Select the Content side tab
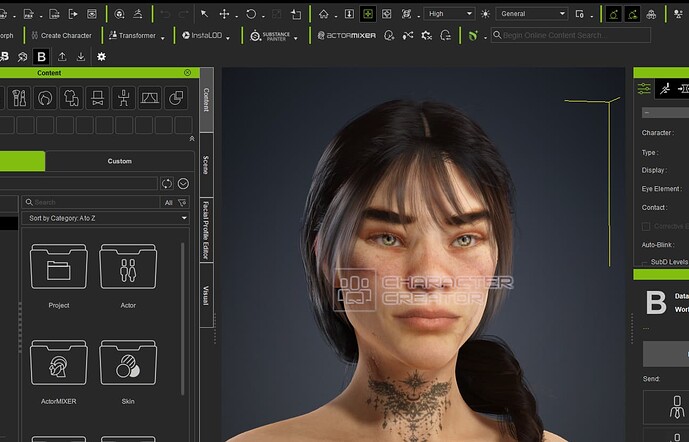This screenshot has width=689, height=442. click(206, 100)
